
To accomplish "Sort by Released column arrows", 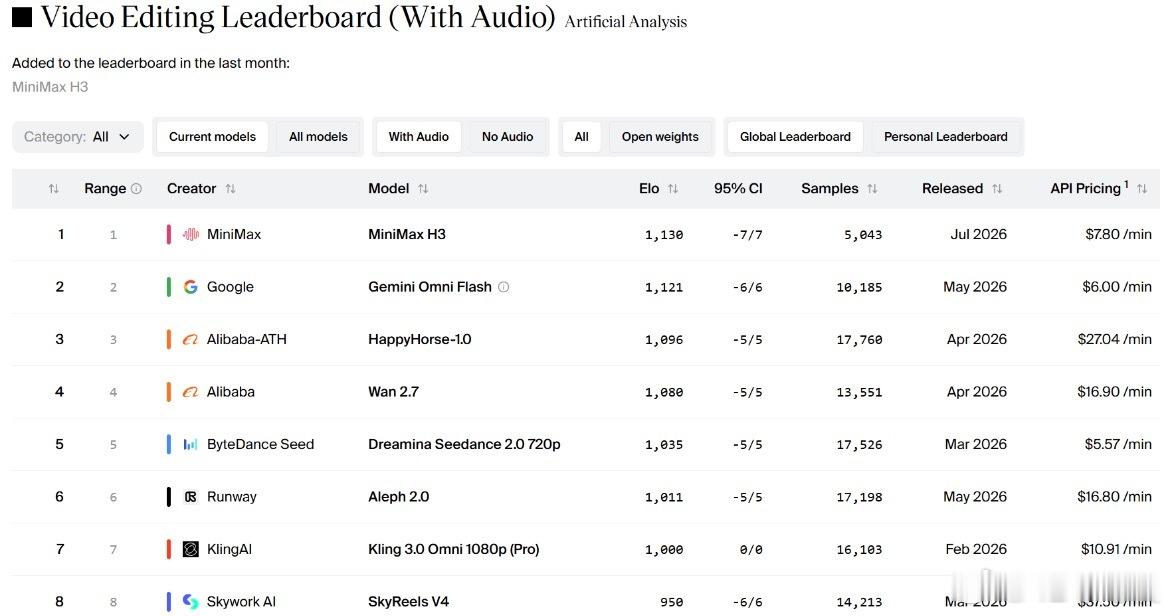I will click(997, 189).
